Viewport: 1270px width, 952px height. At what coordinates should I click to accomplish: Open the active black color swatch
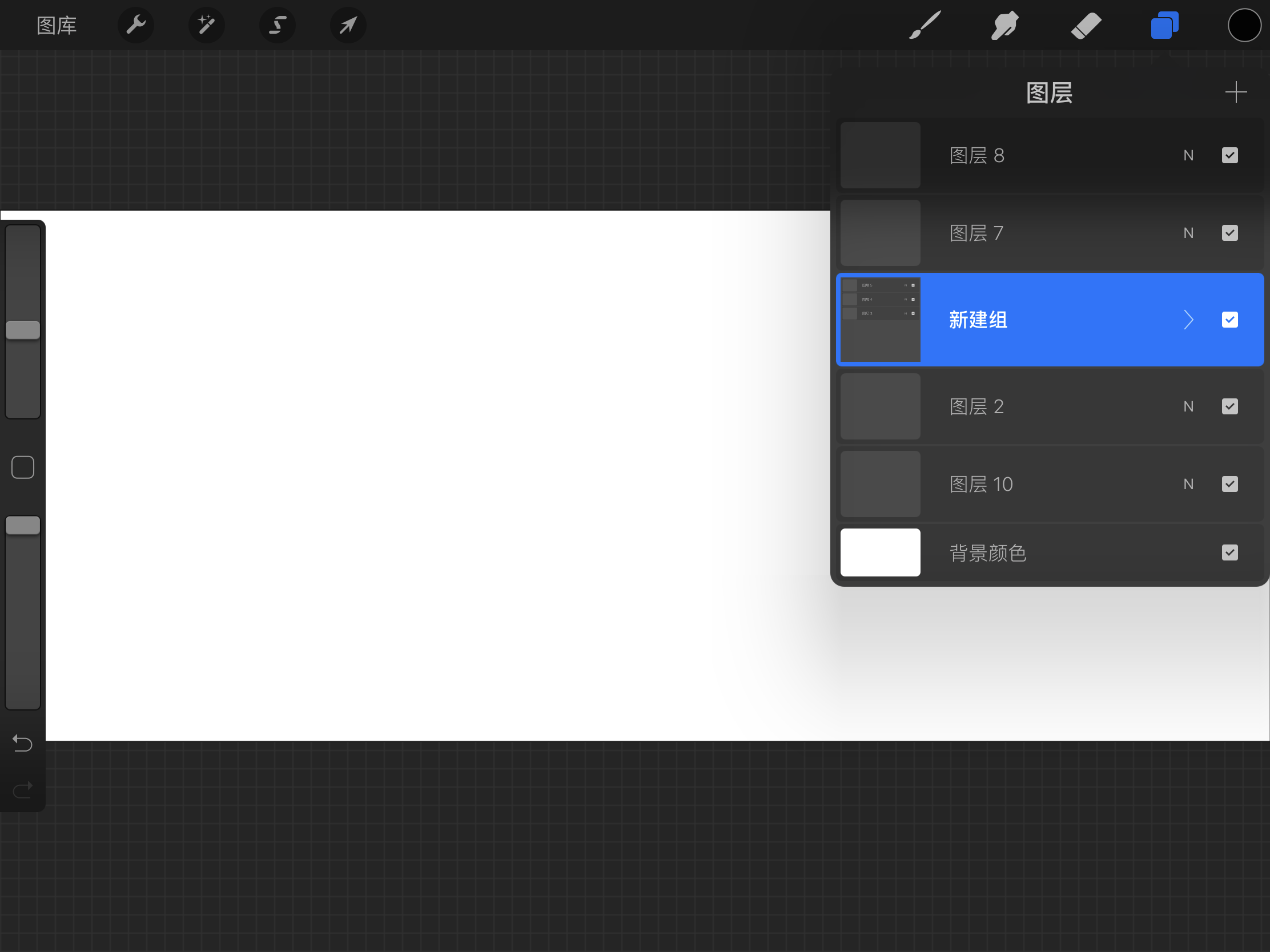[x=1244, y=25]
